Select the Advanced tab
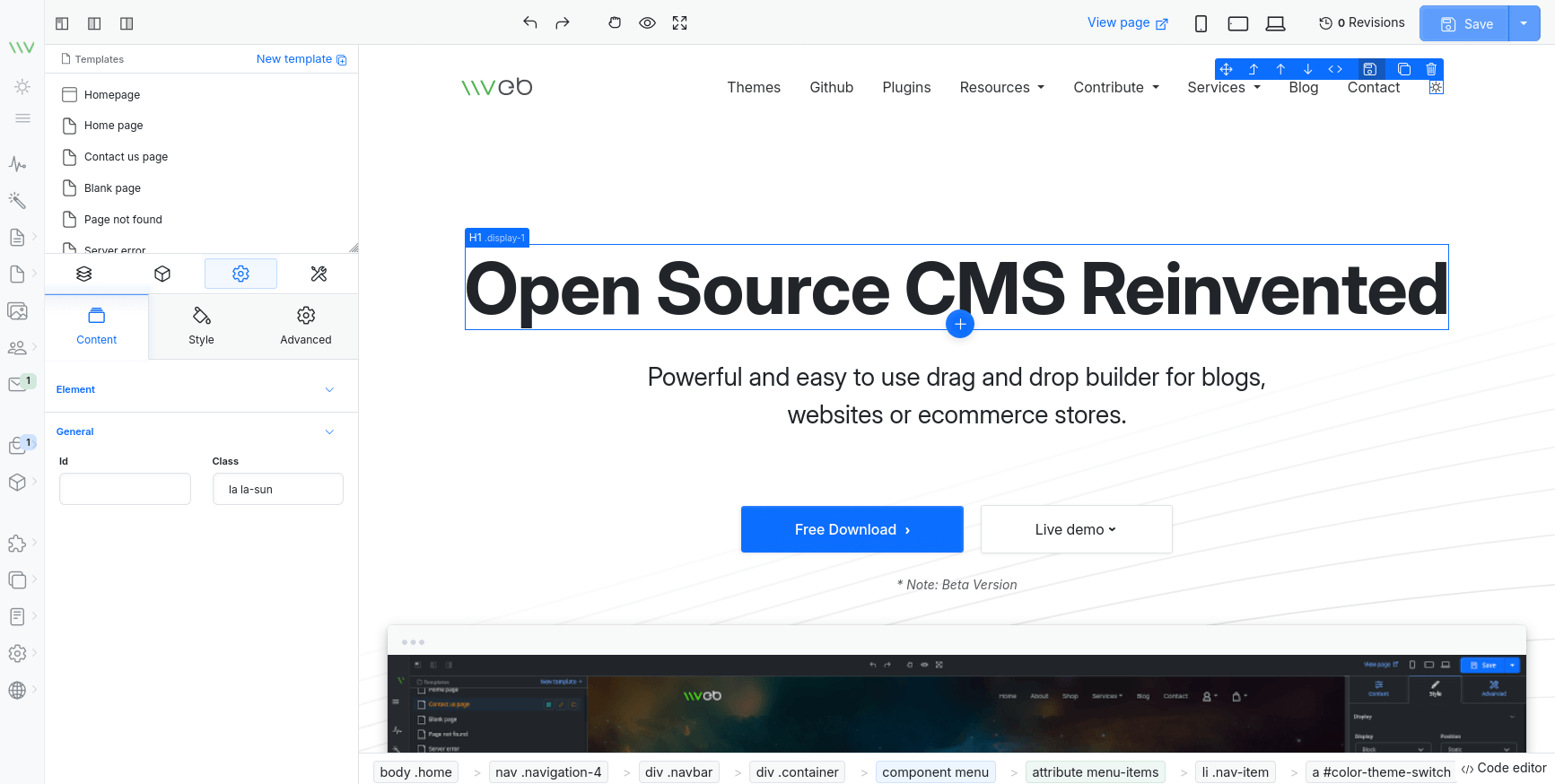The width and height of the screenshot is (1555, 784). pyautogui.click(x=306, y=327)
